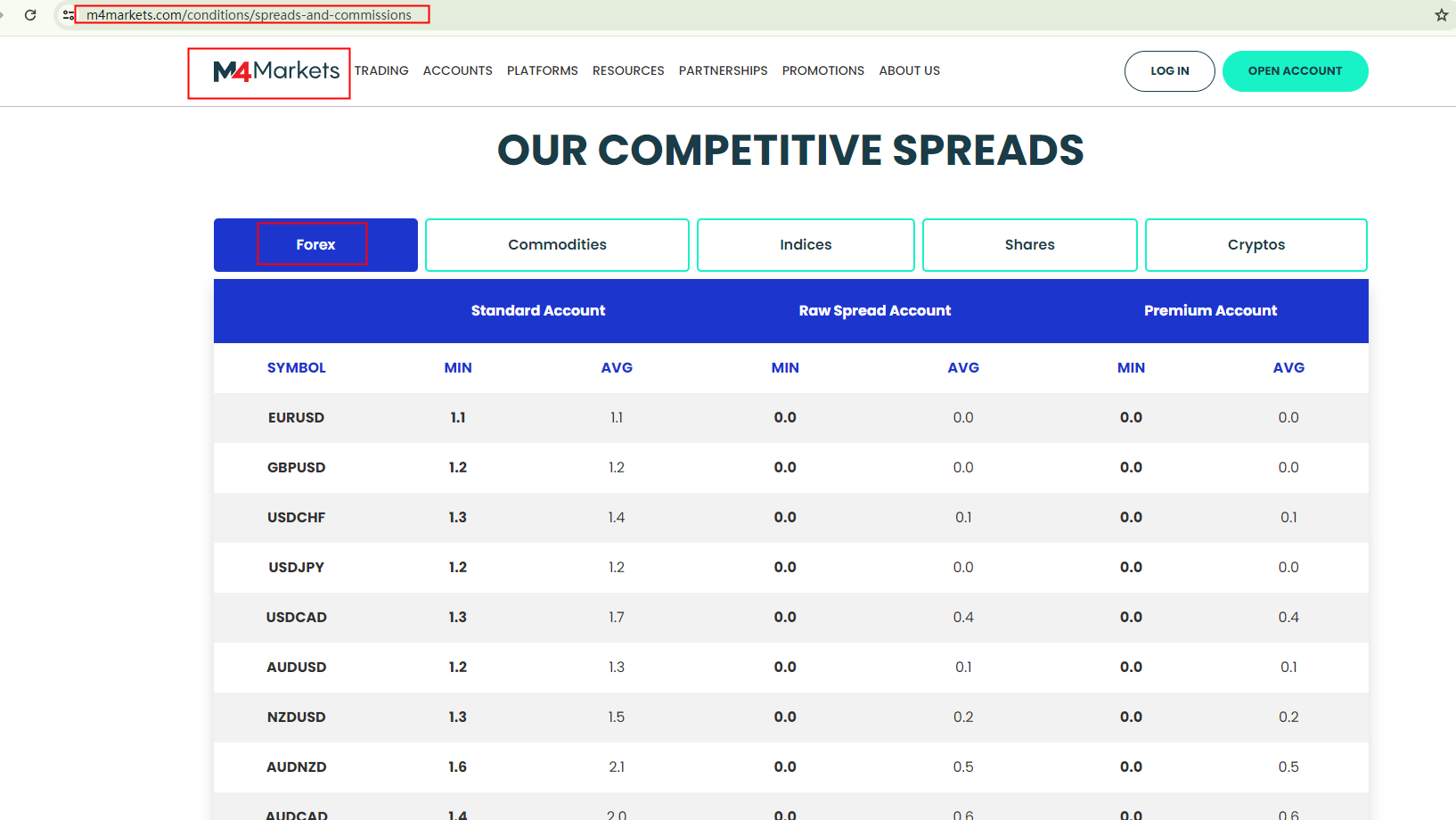Expand the Partnerships navigation menu
The height and width of the screenshot is (820, 1456).
coord(723,71)
